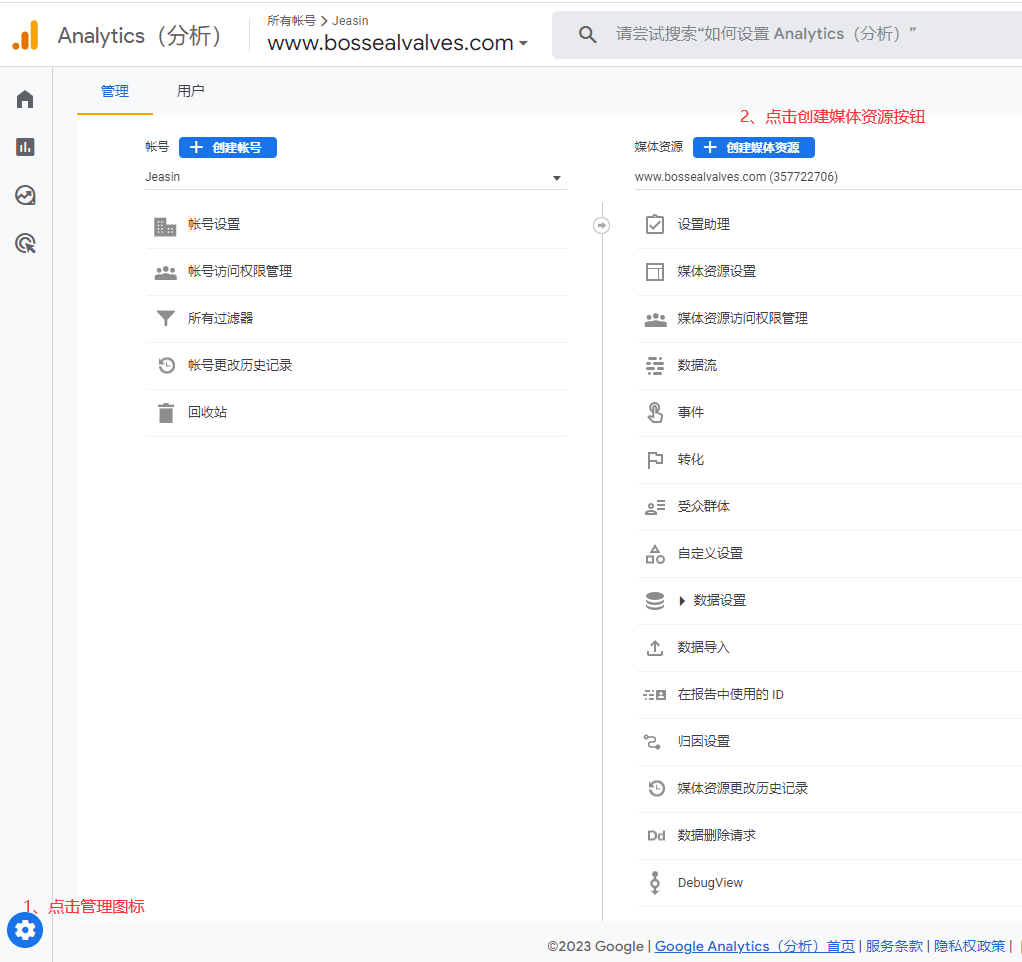Click the checklist icon for 设置助理
1022x962 pixels.
point(654,224)
